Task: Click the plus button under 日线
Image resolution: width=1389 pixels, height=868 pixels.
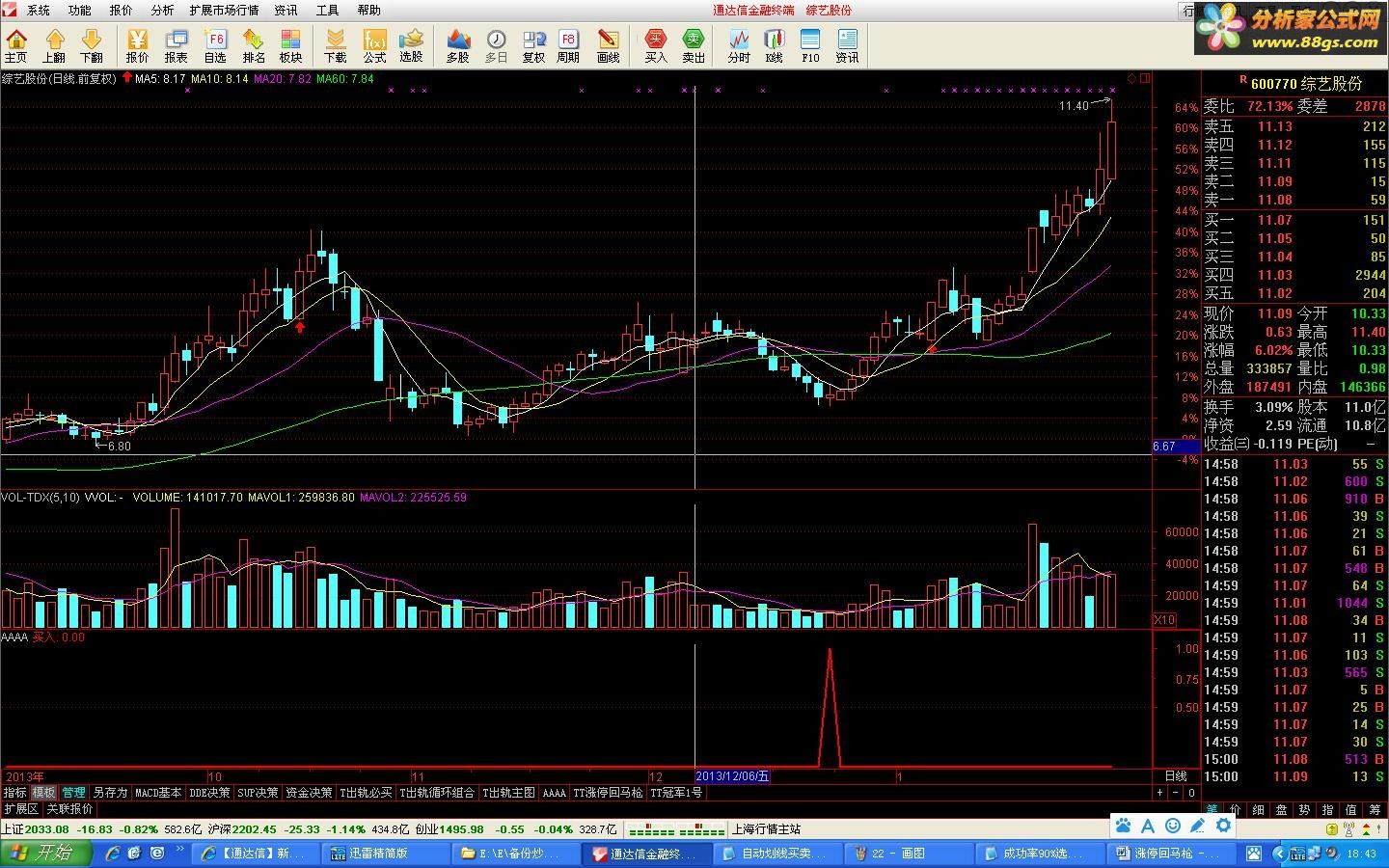Action: [x=1160, y=792]
